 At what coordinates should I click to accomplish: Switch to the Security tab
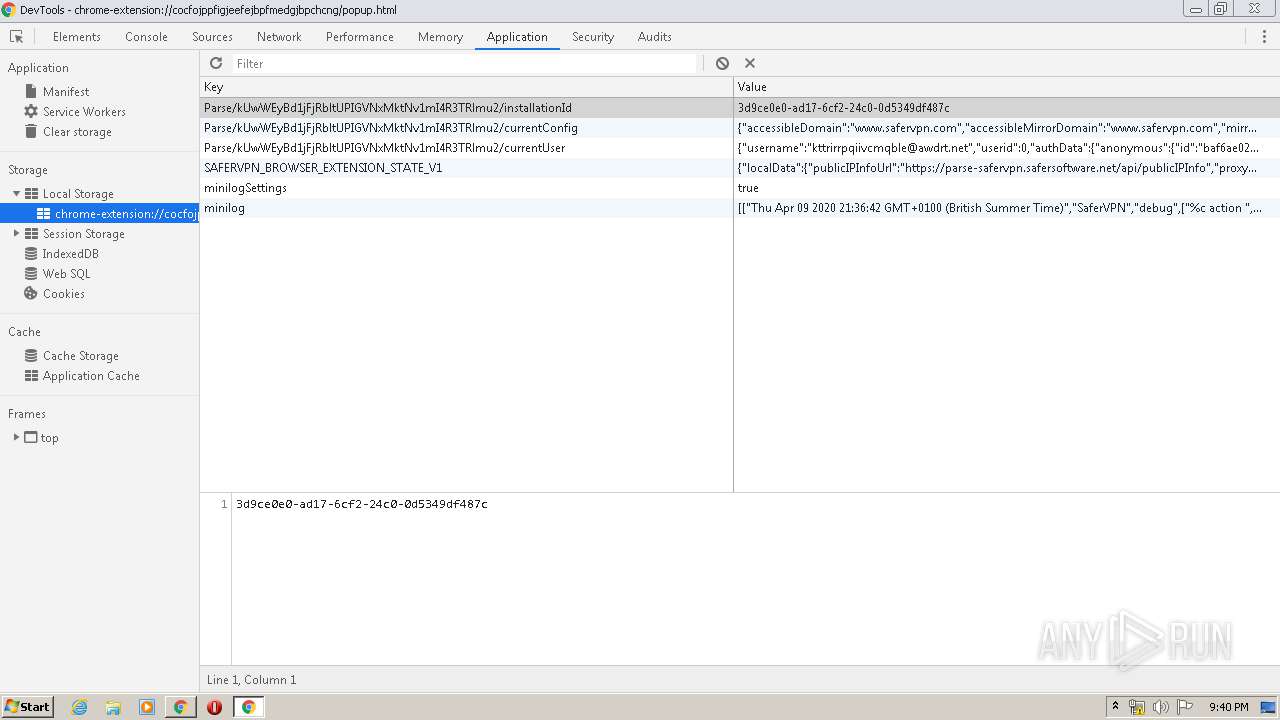click(593, 37)
